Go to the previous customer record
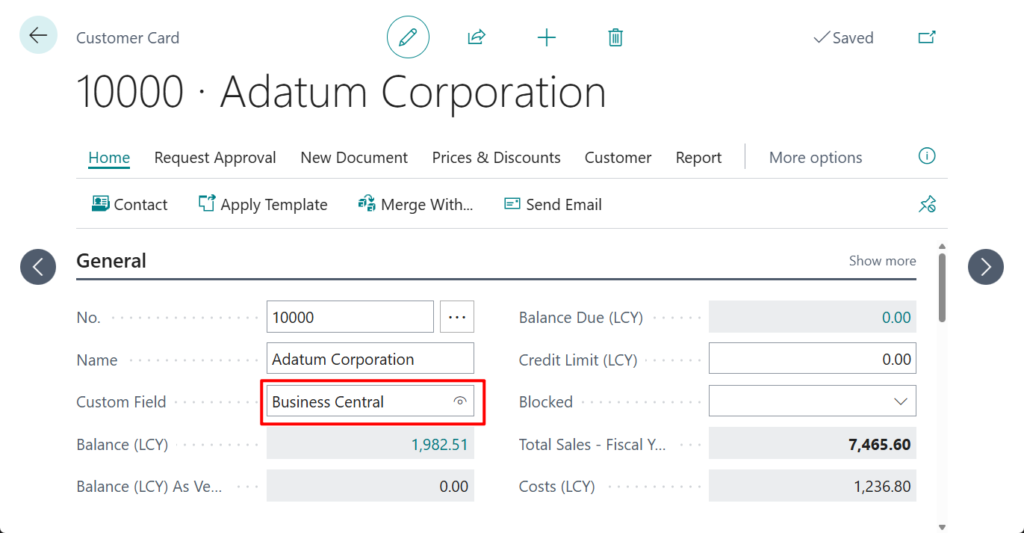The width and height of the screenshot is (1024, 533). [38, 266]
